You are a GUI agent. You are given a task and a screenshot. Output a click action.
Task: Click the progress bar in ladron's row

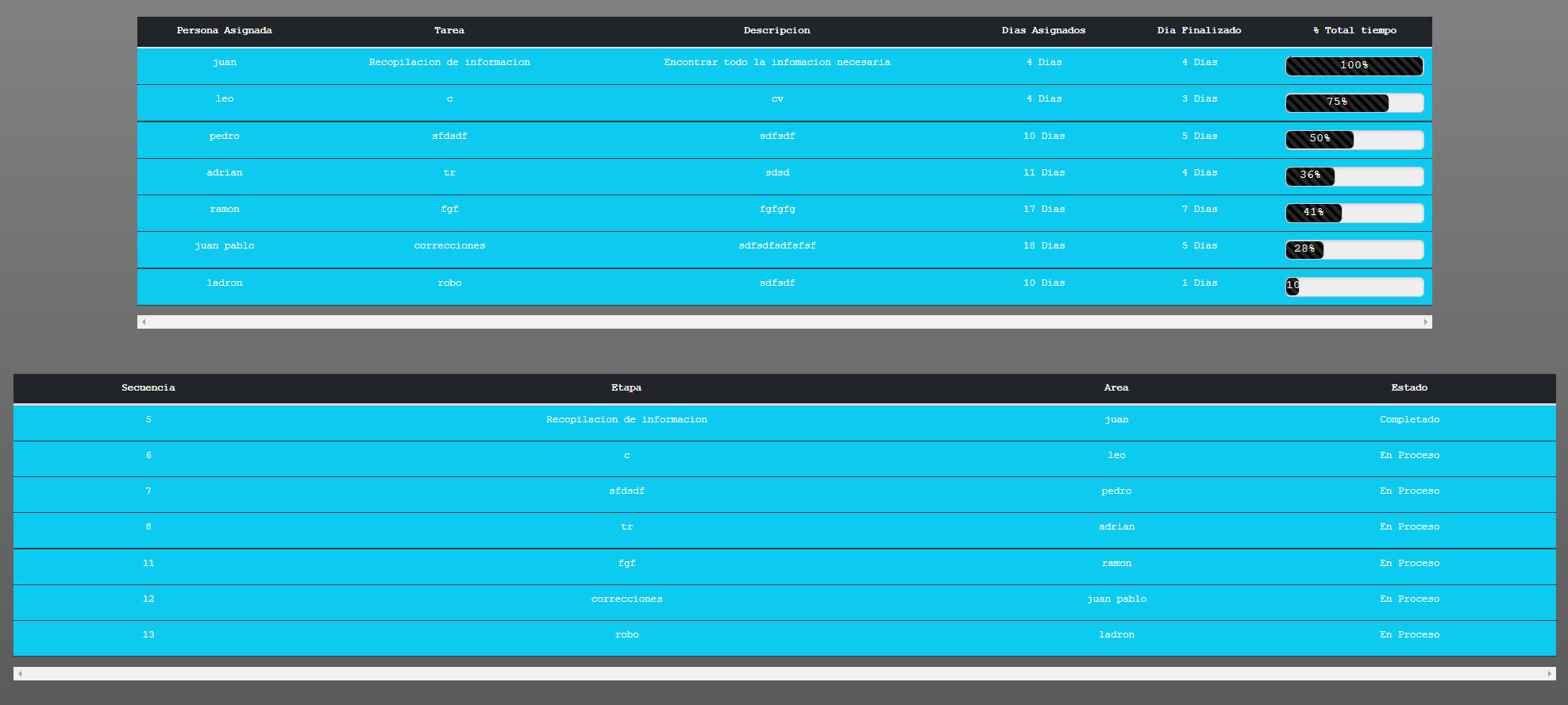(x=1354, y=287)
